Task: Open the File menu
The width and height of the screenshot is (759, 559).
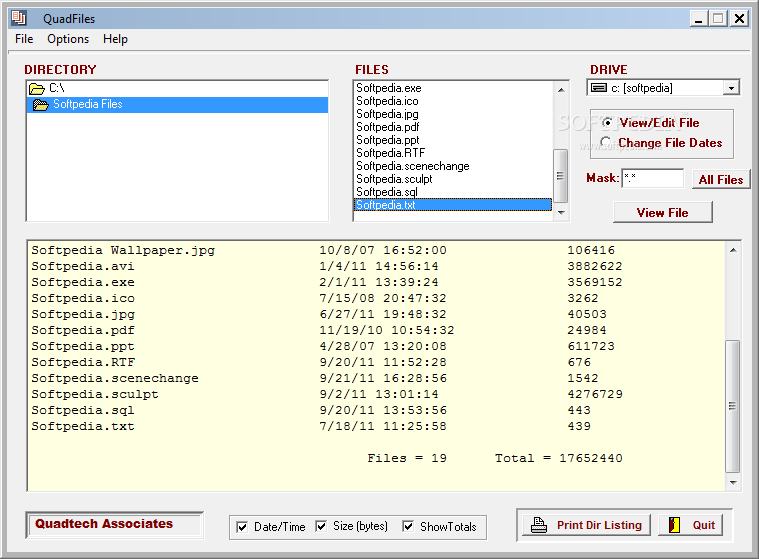Action: click(x=24, y=39)
